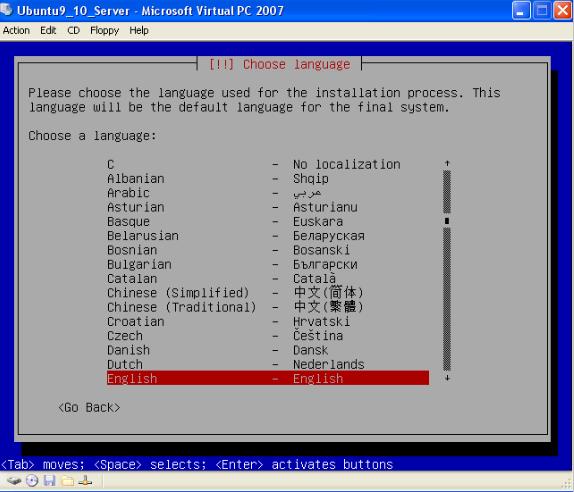Select Danish from the language list
The height and width of the screenshot is (492, 574).
click(268, 350)
